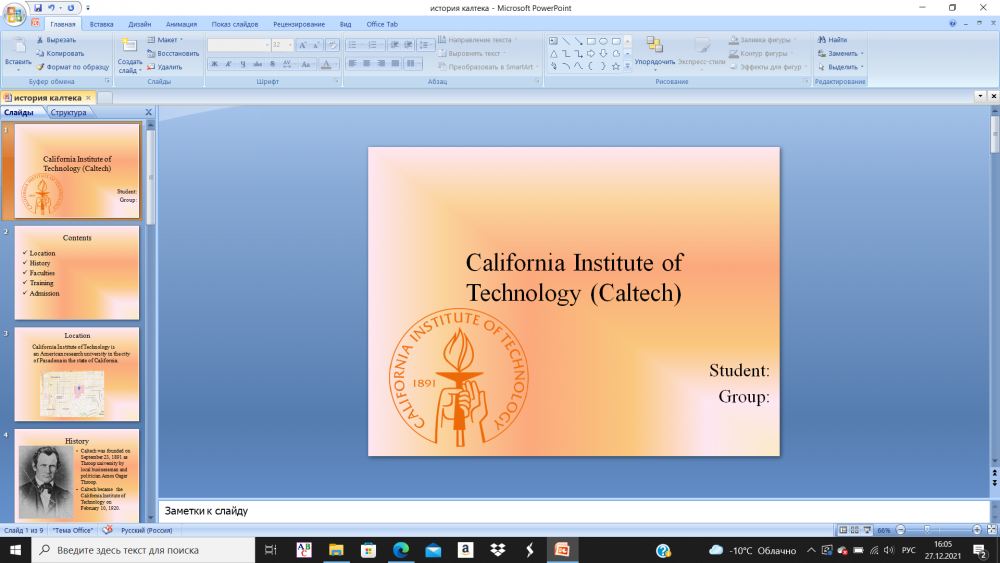Viewport: 1000px width, 563px height.
Task: Select the oval shape in gallery
Action: tap(603, 41)
